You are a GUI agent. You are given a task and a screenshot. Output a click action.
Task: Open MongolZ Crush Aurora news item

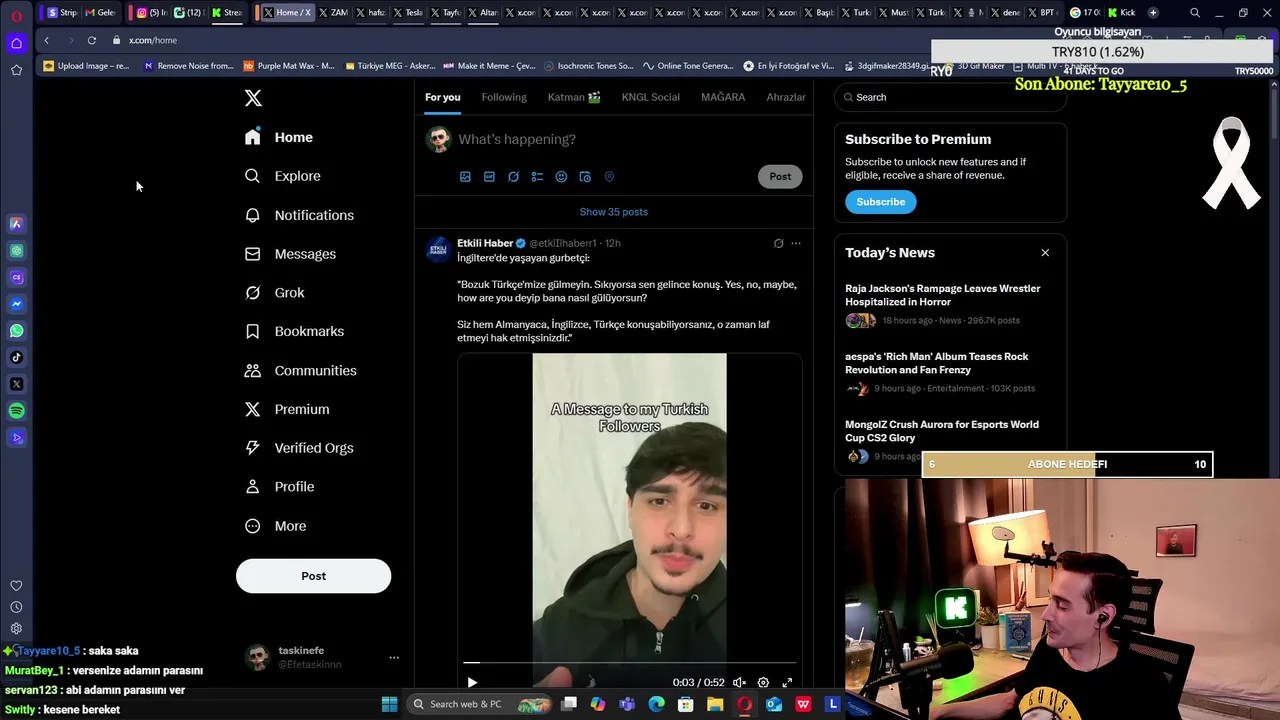pyautogui.click(x=950, y=441)
